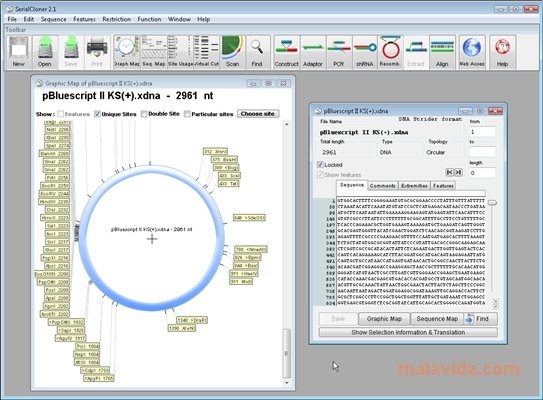This screenshot has height=400, width=543.
Task: Open the Site Usage tool
Action: tap(180, 52)
